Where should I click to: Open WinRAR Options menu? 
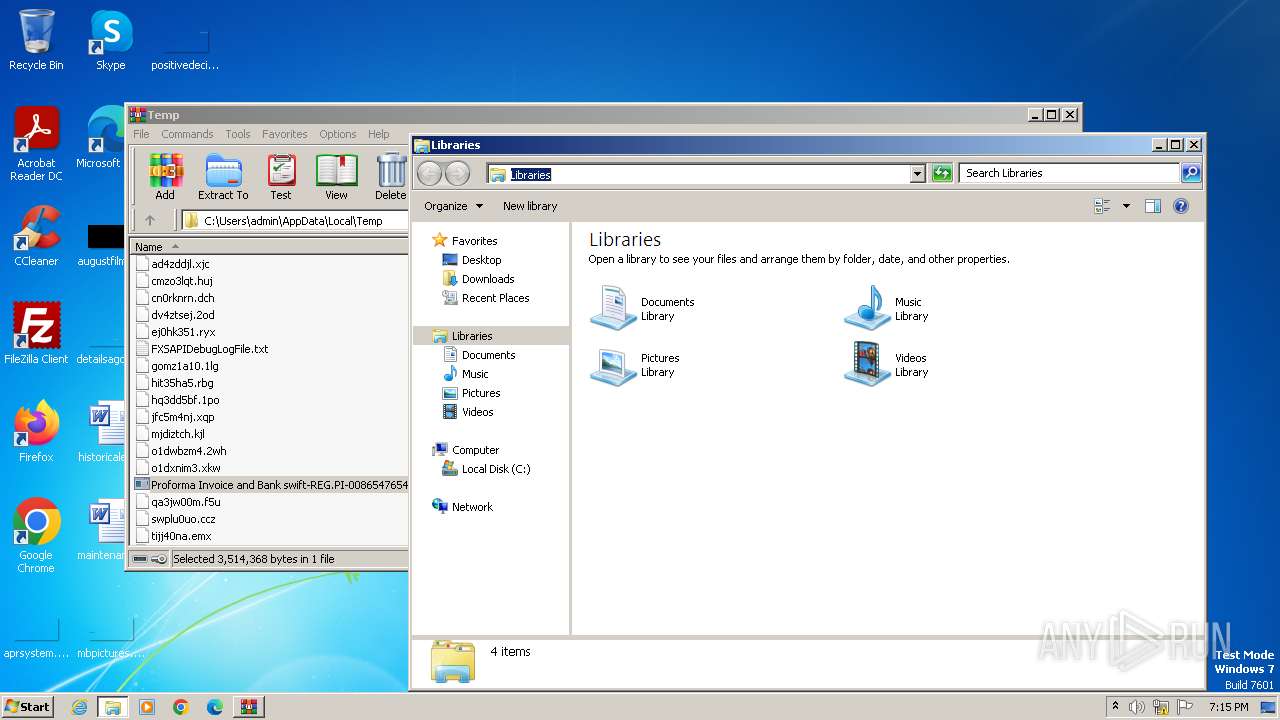pos(338,134)
